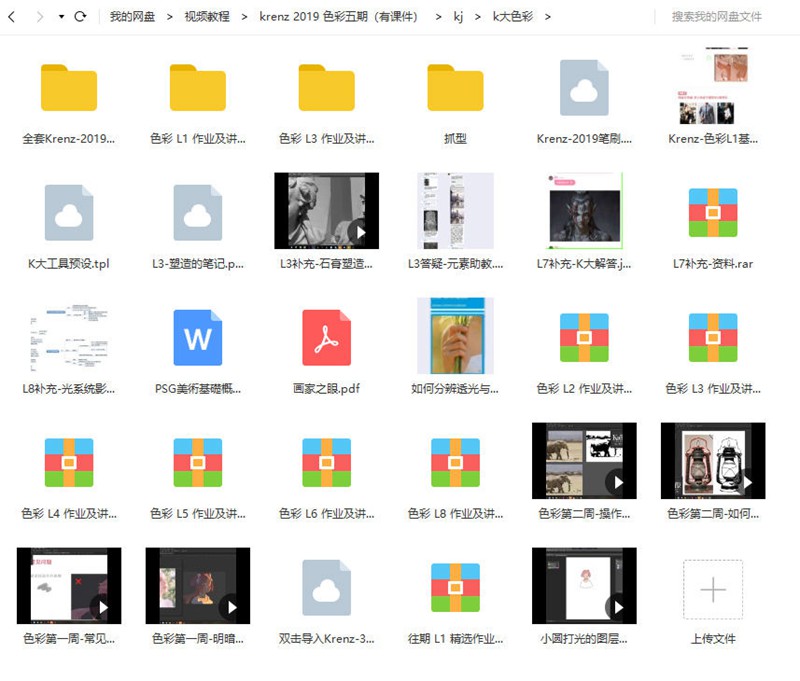Go to 我的网盘 in the breadcrumb
The image size is (800, 681).
[131, 16]
